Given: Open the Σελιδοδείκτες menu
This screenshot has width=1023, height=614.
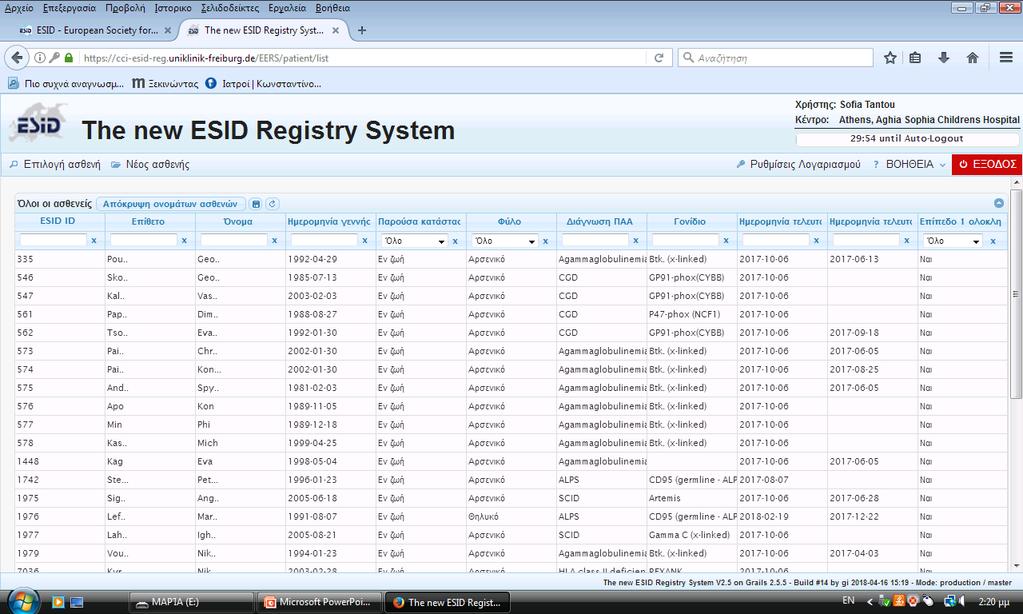Looking at the screenshot, I should point(230,8).
